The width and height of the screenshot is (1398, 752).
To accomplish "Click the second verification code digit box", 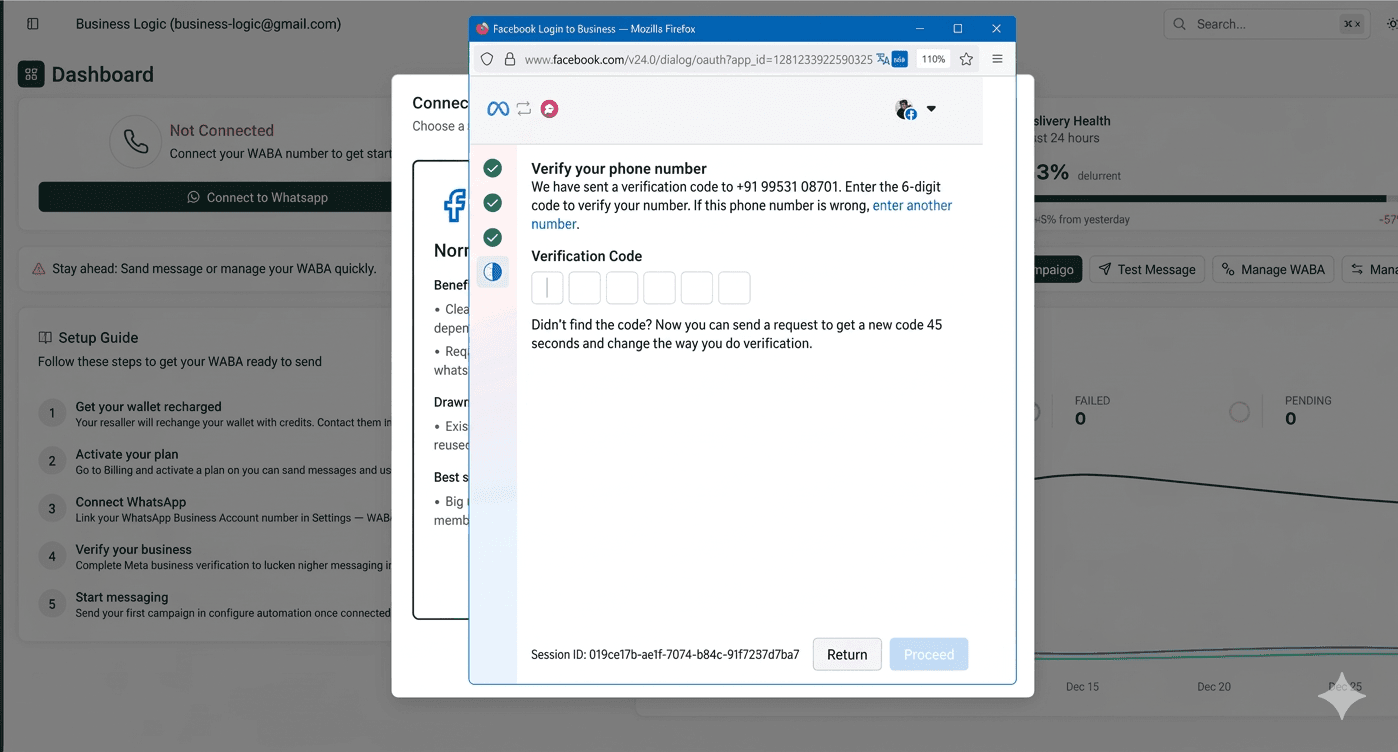I will pyautogui.click(x=584, y=288).
